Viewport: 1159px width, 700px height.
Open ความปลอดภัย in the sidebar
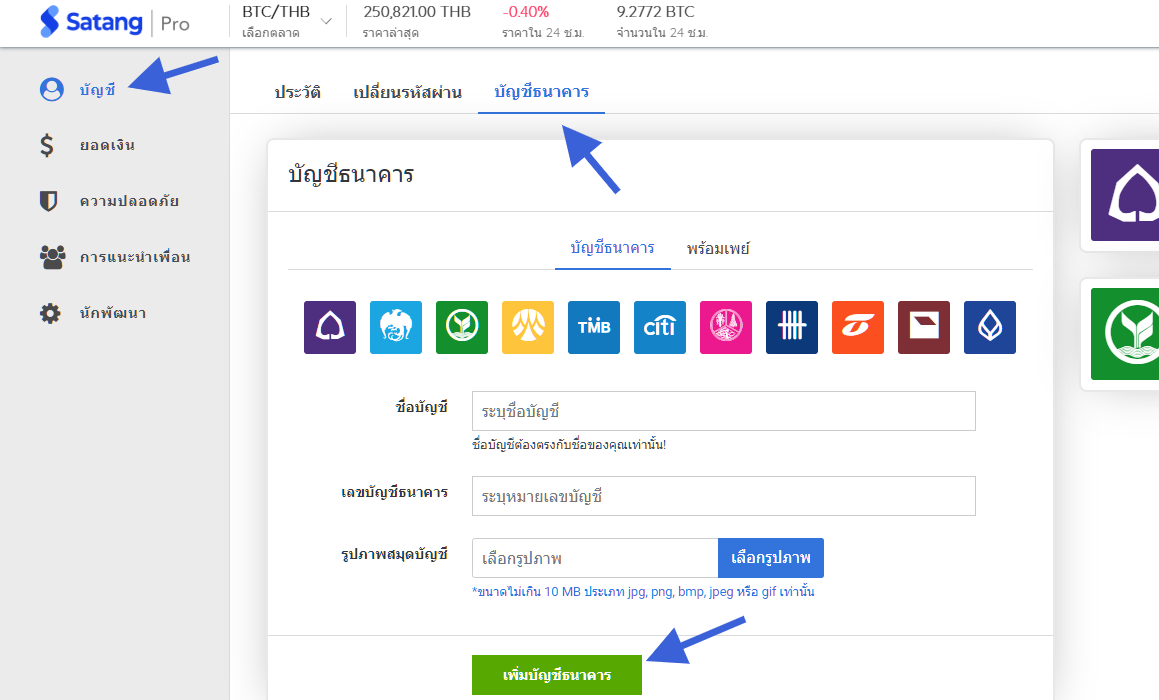pos(129,201)
